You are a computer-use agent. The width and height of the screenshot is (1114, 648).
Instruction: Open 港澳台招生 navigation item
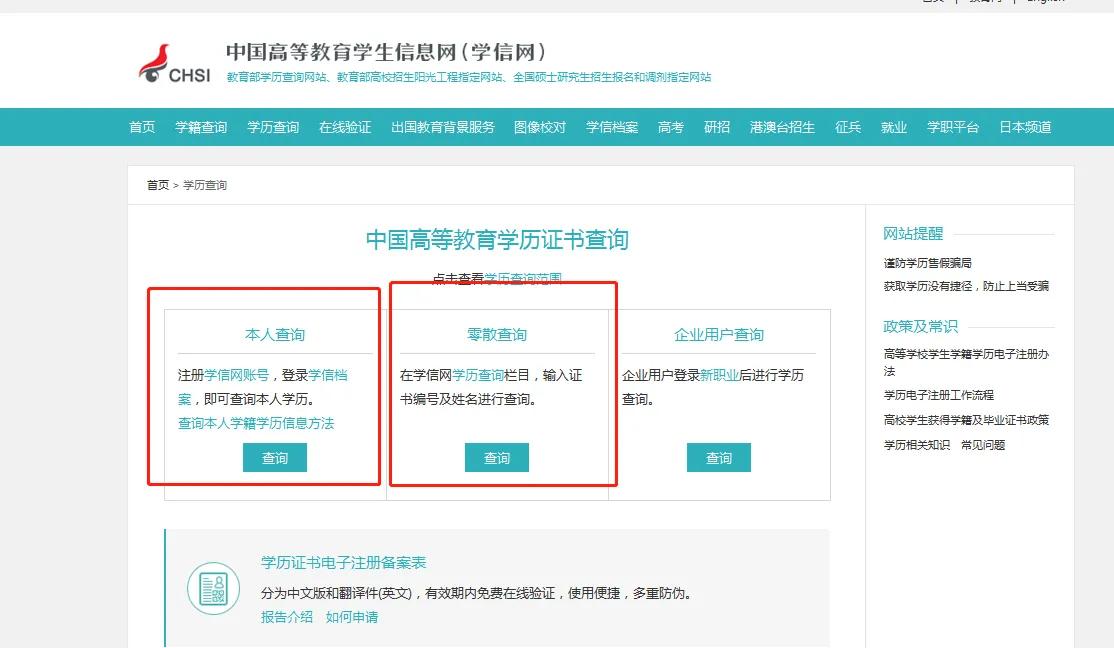pos(782,127)
